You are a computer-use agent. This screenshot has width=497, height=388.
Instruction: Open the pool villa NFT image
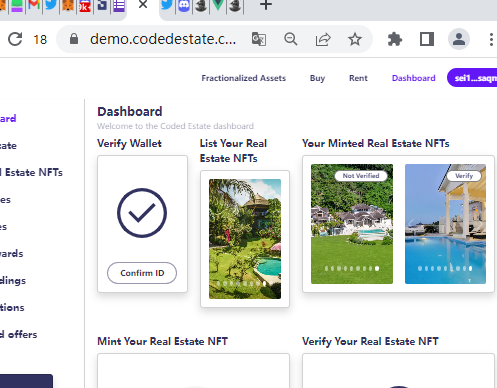click(x=445, y=224)
